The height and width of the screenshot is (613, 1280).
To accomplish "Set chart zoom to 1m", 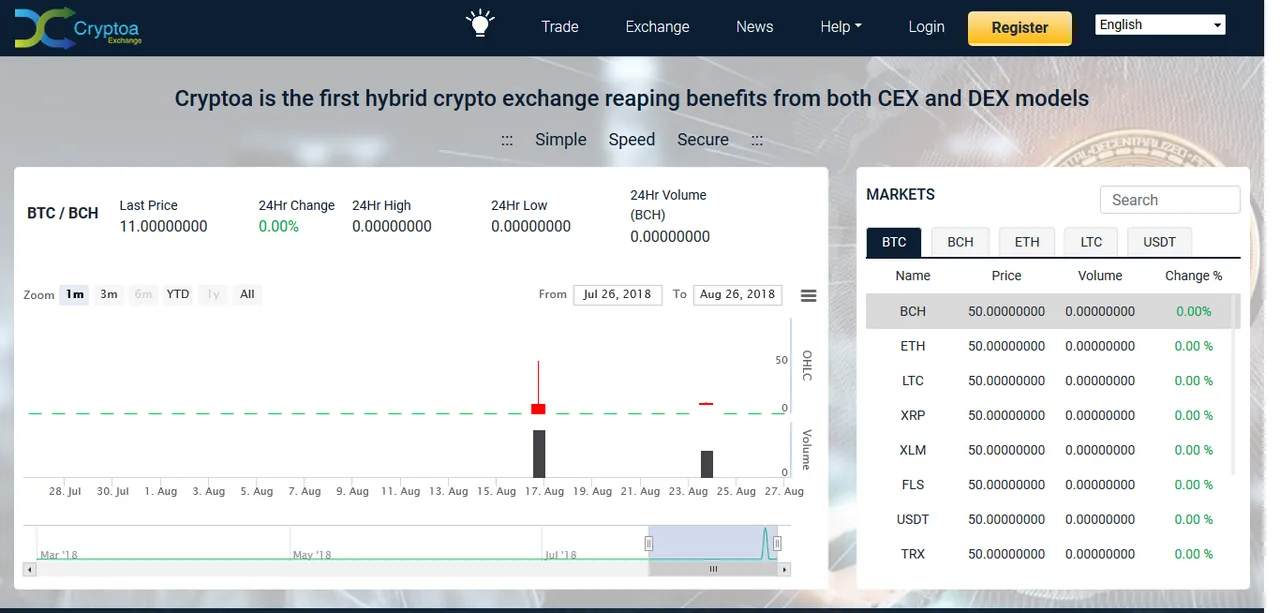I will 74,294.
